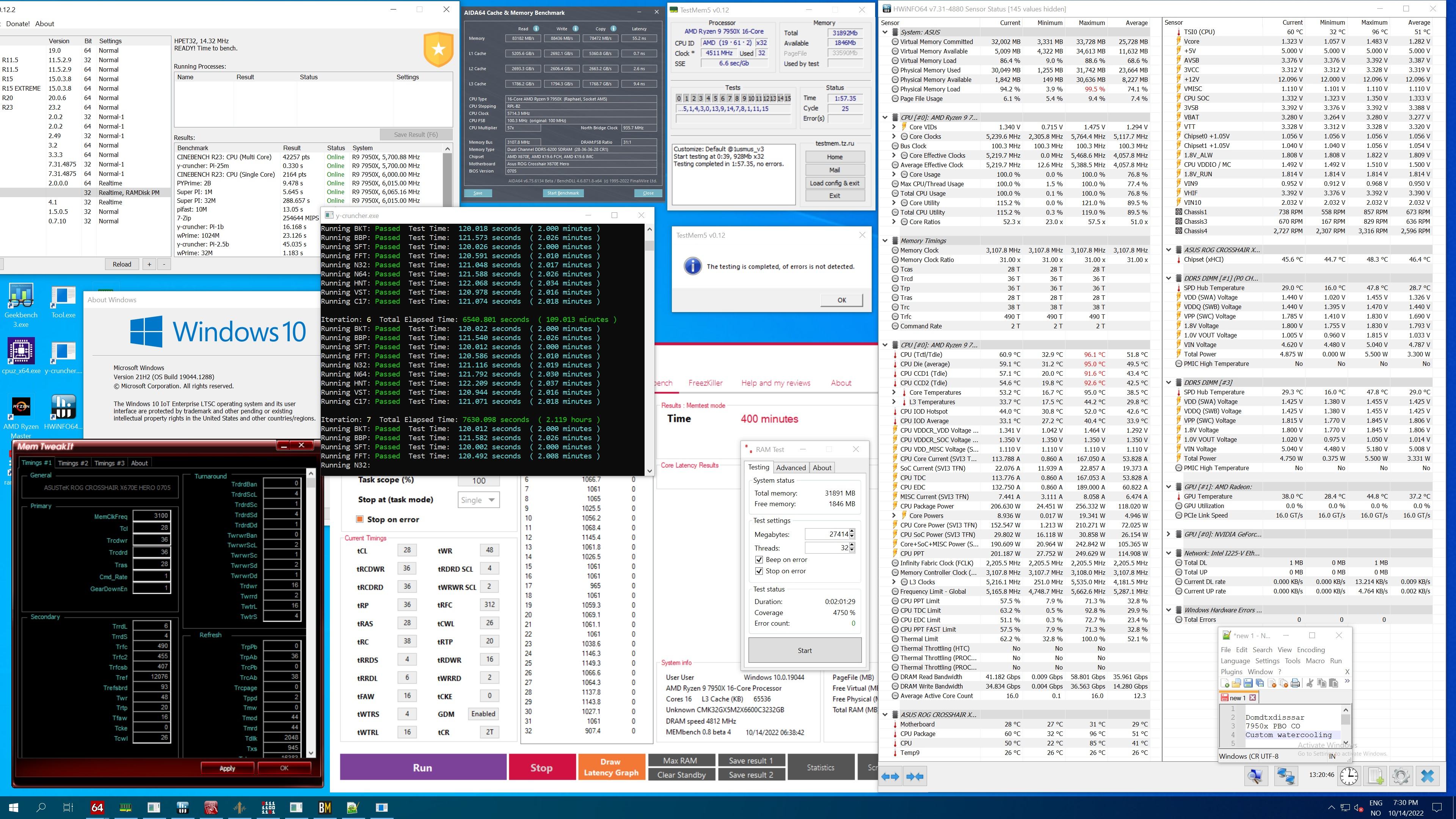
Task: Click HWiNFO collapse-columns arrows icon
Action: [915, 777]
